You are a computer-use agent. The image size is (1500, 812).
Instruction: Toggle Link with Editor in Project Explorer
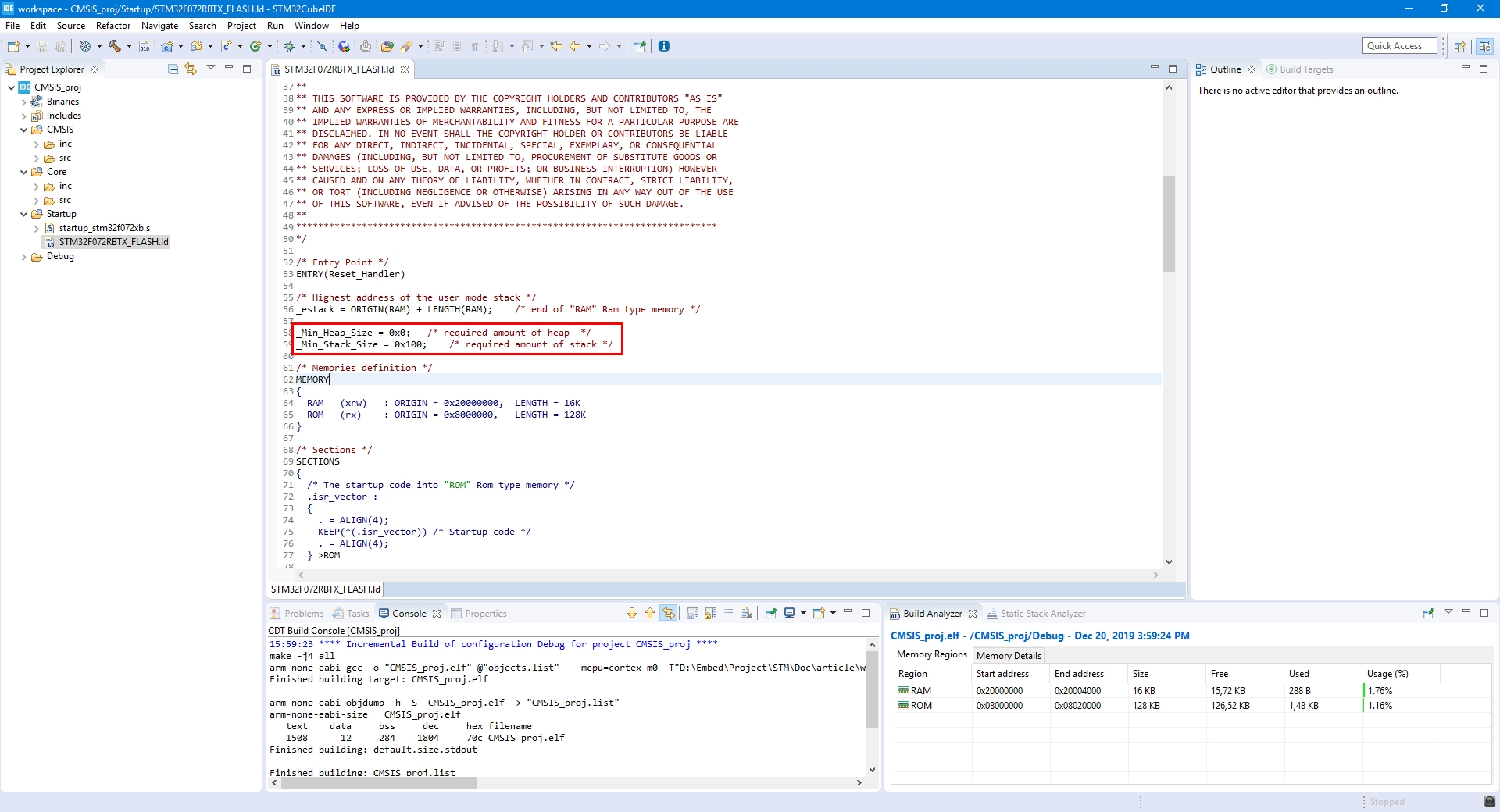click(x=191, y=69)
